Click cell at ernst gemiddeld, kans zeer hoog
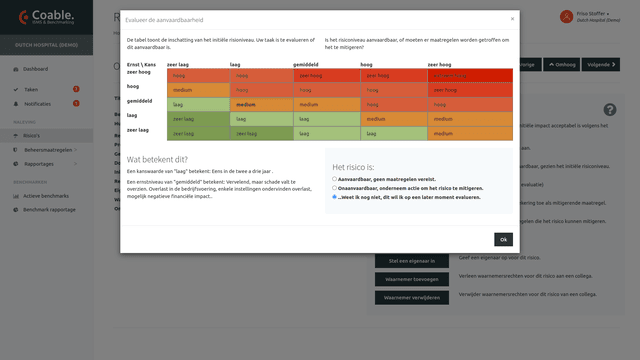 pos(470,104)
